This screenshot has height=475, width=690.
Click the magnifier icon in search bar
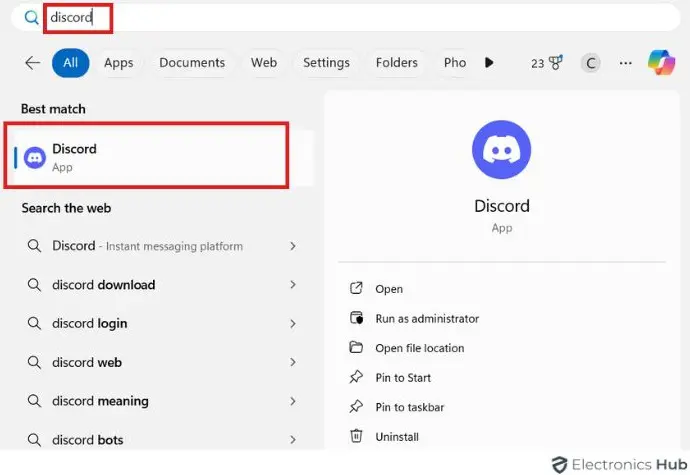point(31,18)
